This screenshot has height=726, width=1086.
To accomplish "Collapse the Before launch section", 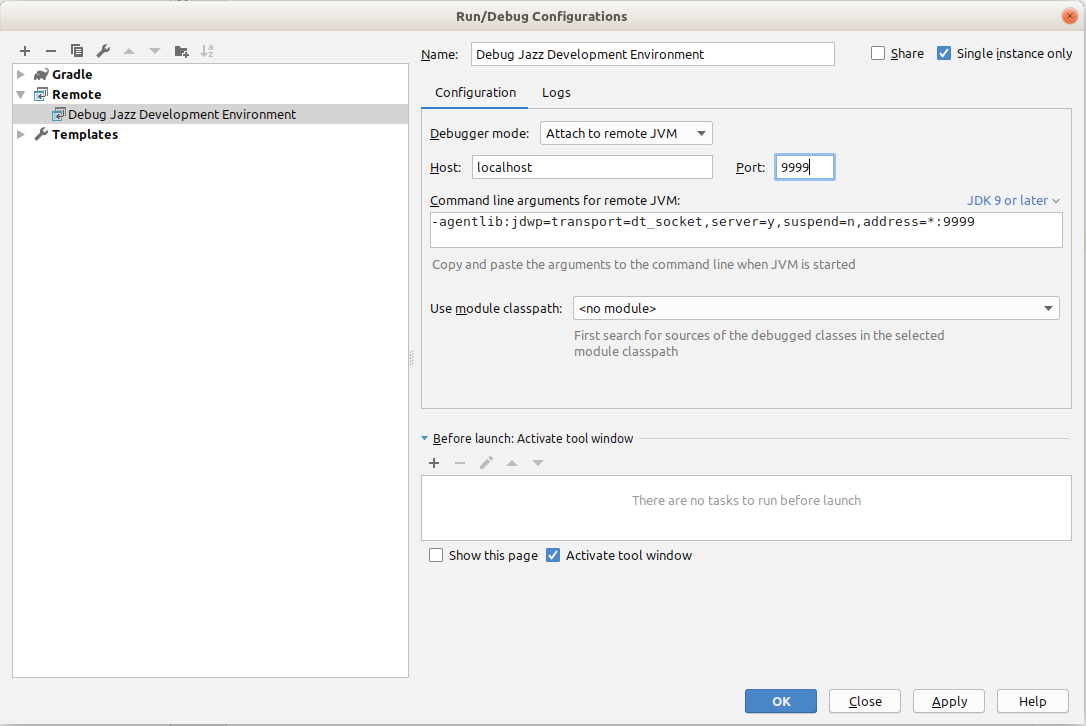I will click(425, 439).
